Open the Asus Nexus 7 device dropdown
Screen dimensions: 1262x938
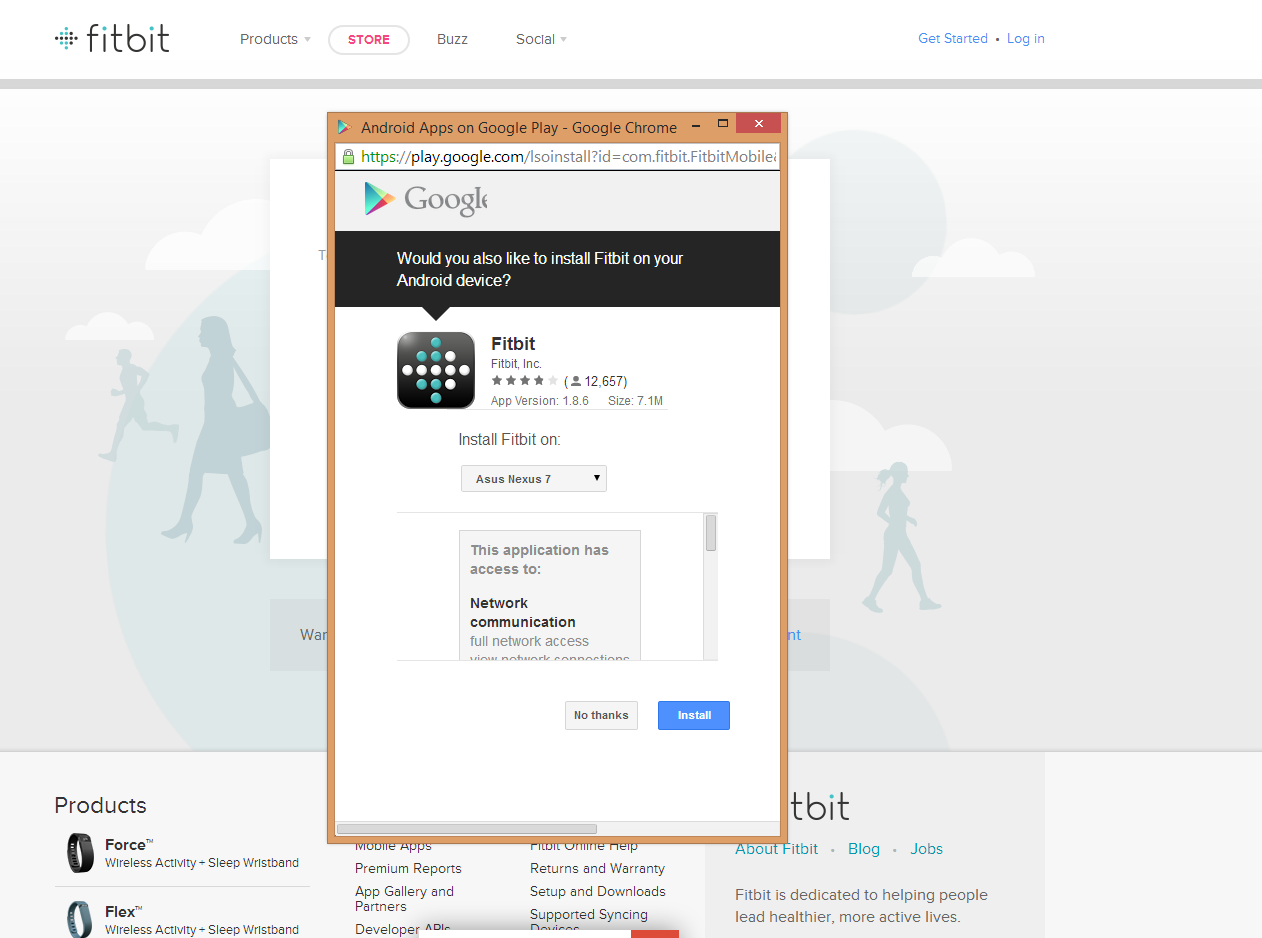click(534, 479)
